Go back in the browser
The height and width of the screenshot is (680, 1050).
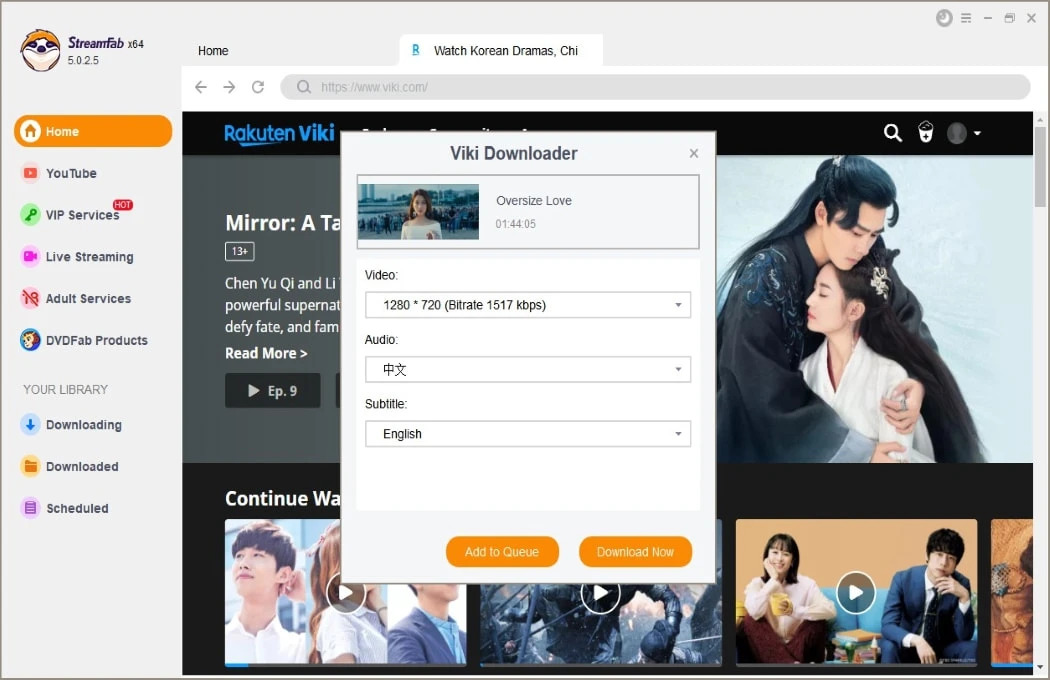[x=201, y=87]
